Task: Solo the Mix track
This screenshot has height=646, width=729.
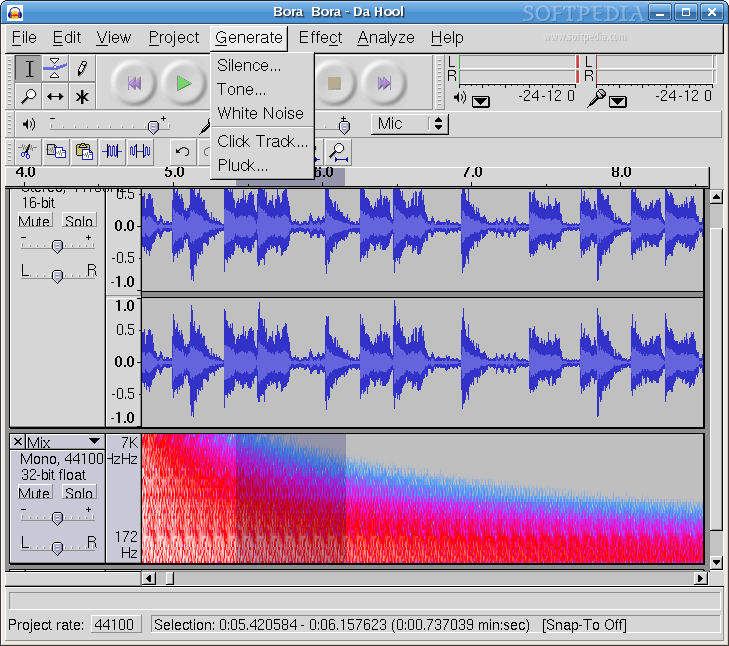Action: pos(79,492)
